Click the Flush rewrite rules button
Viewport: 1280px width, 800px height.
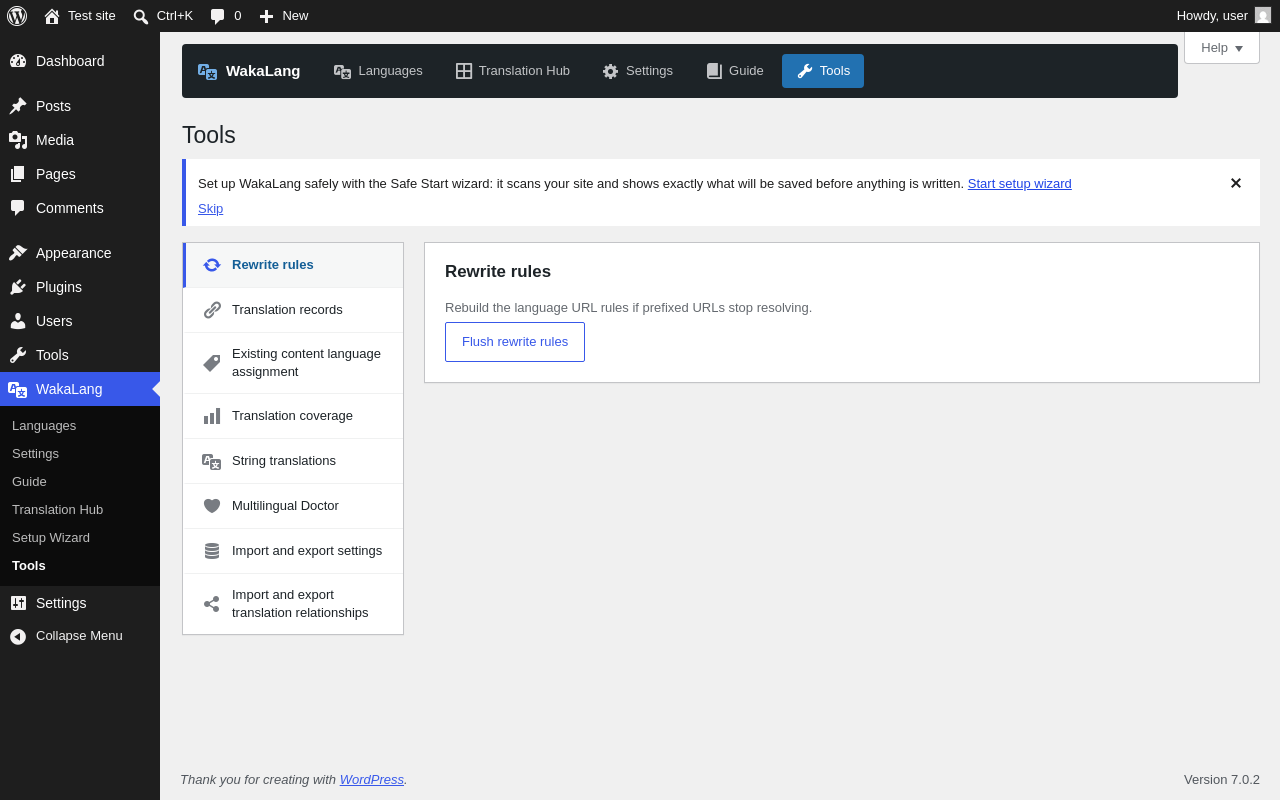pos(515,342)
